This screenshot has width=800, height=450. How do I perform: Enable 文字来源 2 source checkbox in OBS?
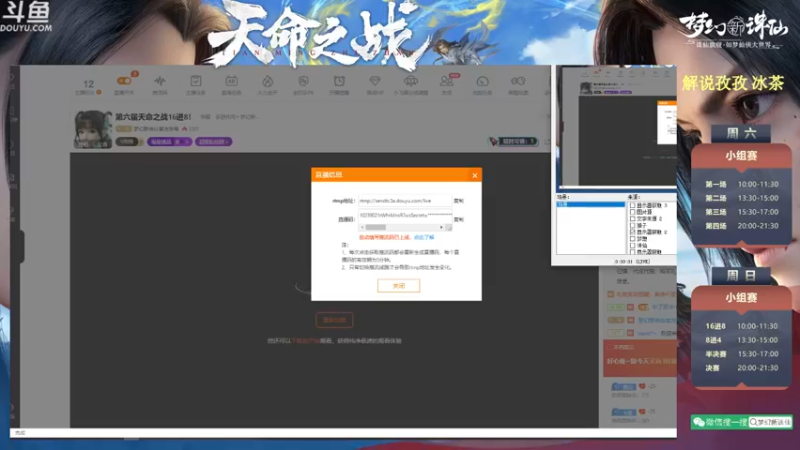(x=632, y=218)
